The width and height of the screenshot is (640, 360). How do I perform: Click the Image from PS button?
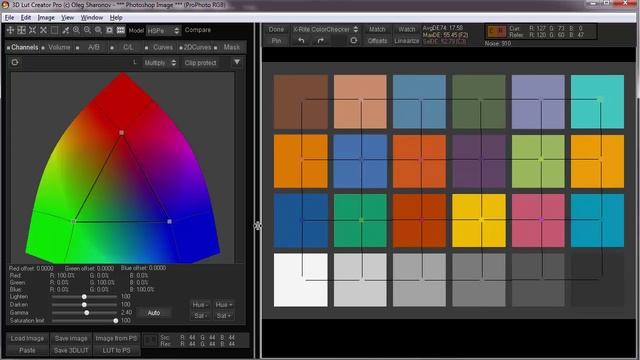point(116,338)
